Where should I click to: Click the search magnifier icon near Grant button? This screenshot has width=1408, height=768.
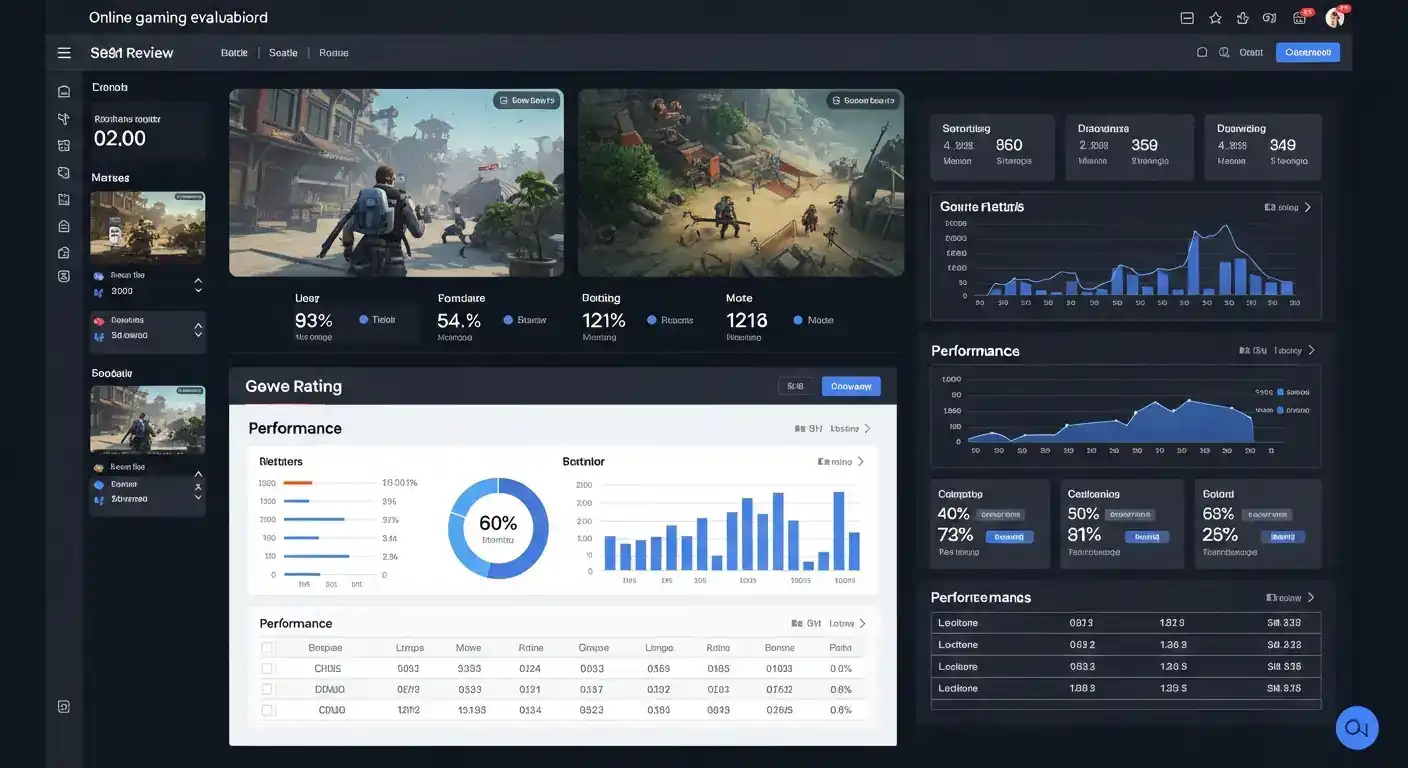[1224, 51]
